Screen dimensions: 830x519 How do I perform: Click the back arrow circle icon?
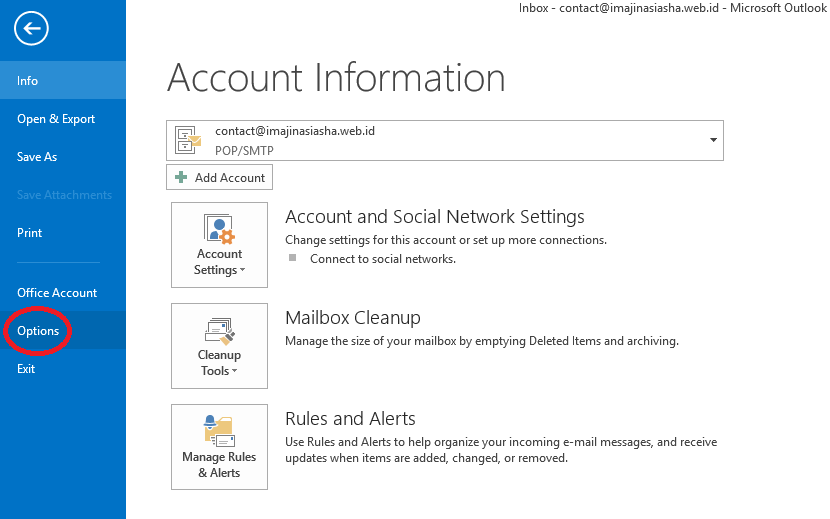click(x=31, y=28)
